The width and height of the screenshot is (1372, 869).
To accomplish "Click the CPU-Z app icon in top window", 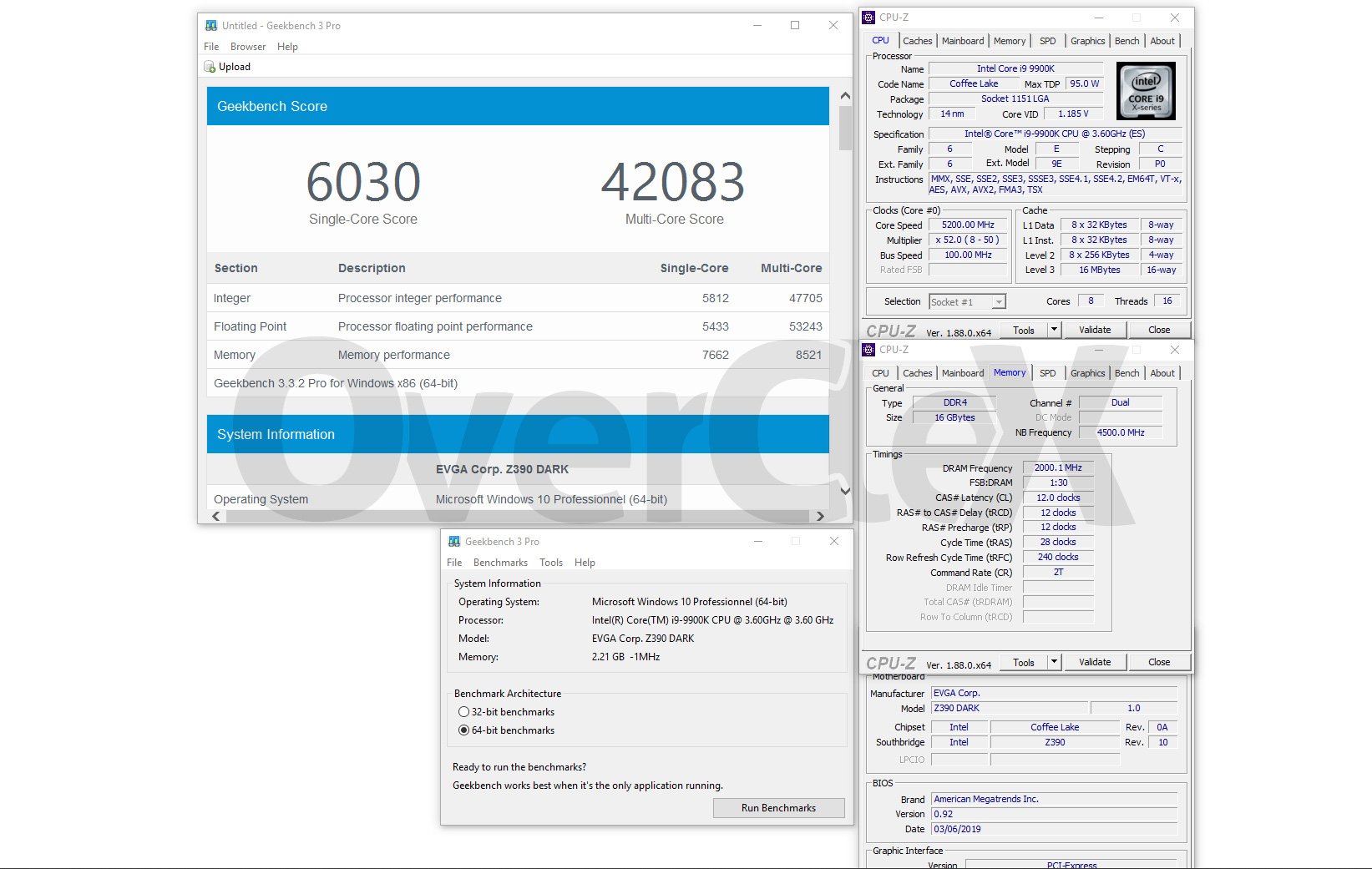I will [x=868, y=18].
